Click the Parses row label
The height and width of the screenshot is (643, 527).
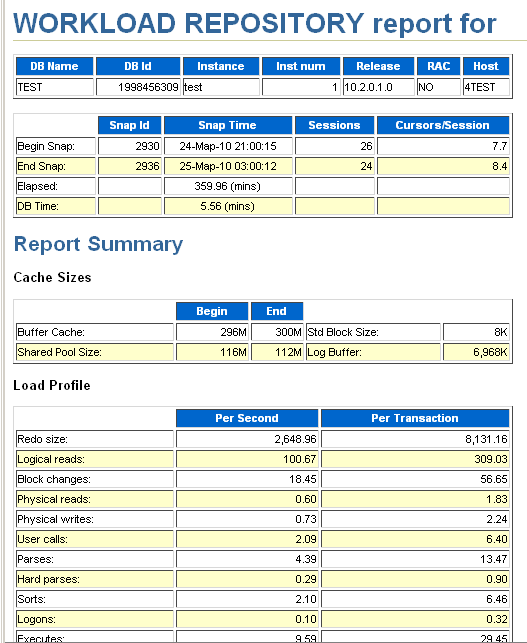click(95, 559)
